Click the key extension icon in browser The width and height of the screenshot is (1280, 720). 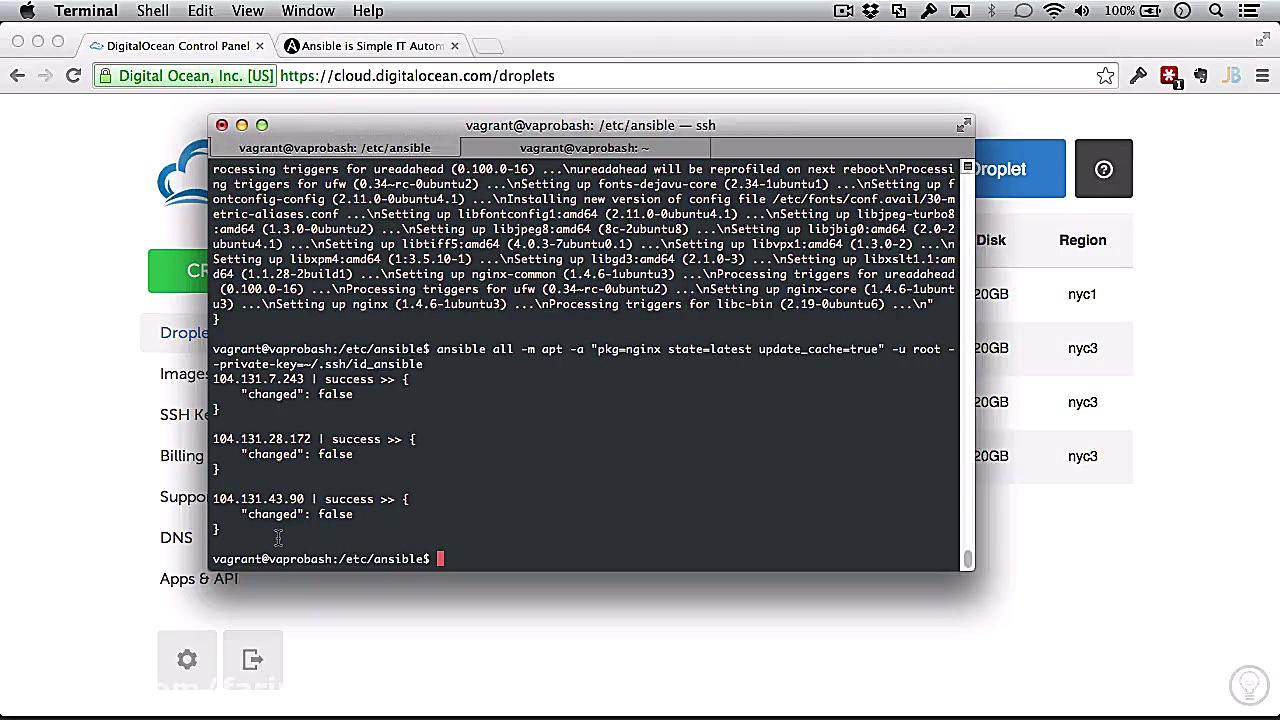(1138, 76)
